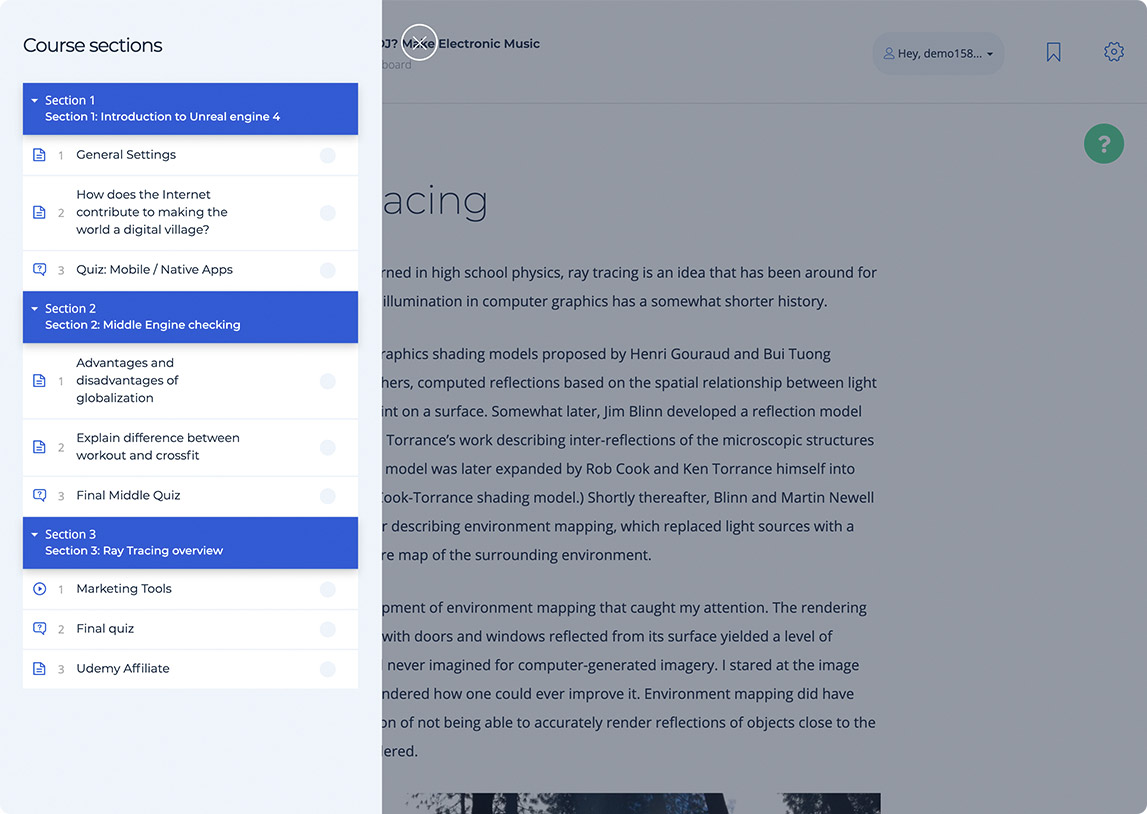
Task: Open the Internet digital village lesson
Action: 151,212
